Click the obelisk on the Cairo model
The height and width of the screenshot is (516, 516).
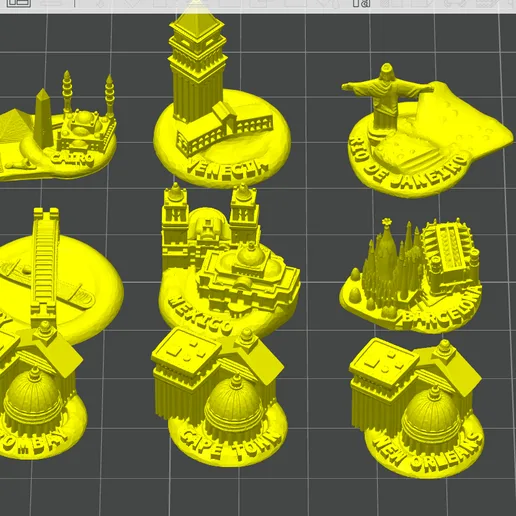43,118
